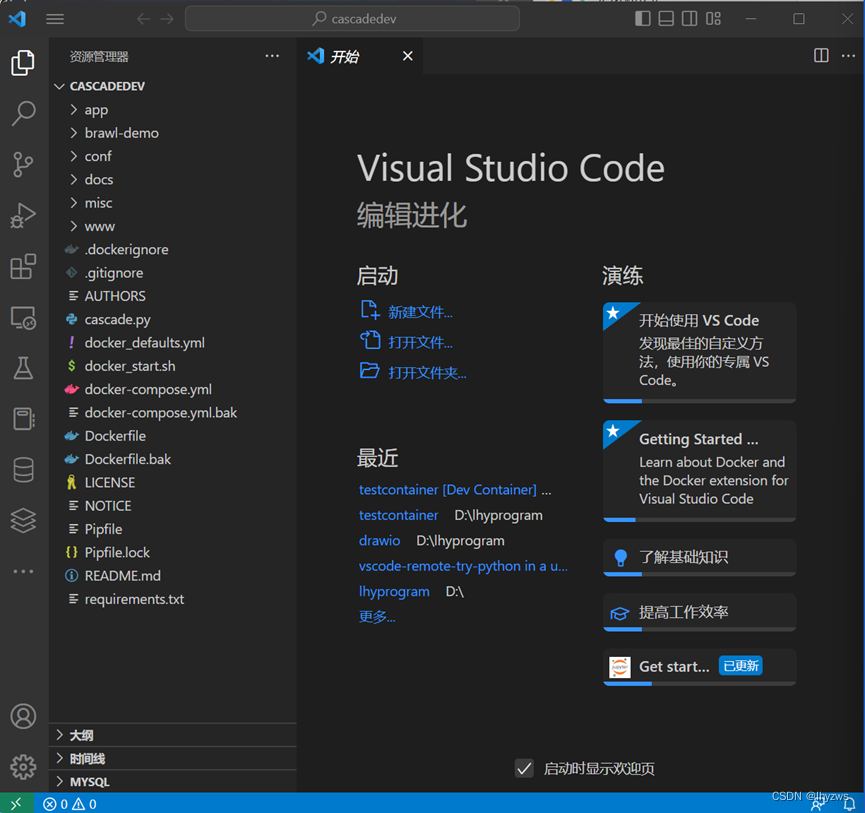Screen dimensions: 865x813
Task: Open the Extensions view
Action: (x=23, y=266)
